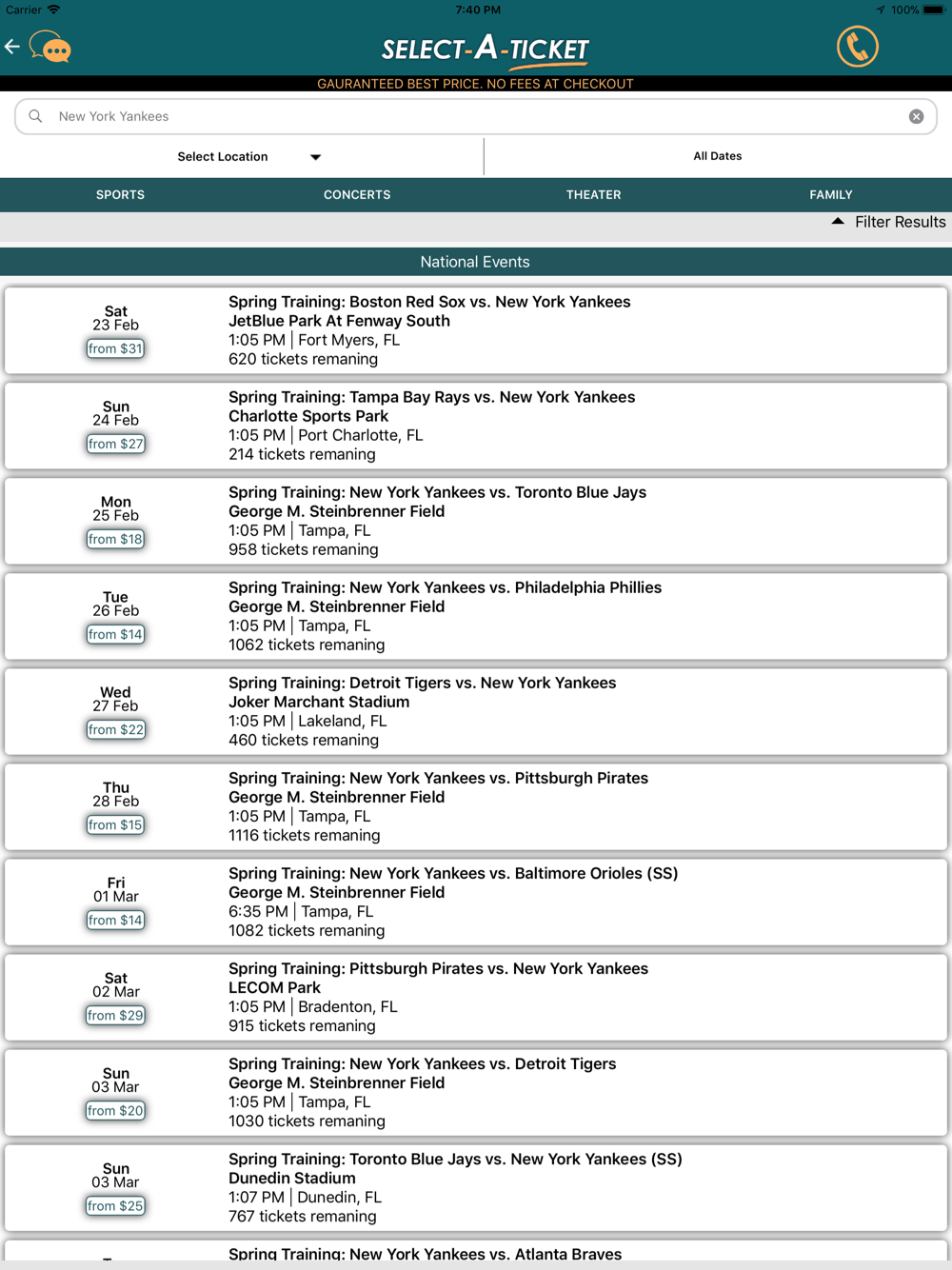
Task: Tap the 'from $18' price button
Action: point(115,539)
